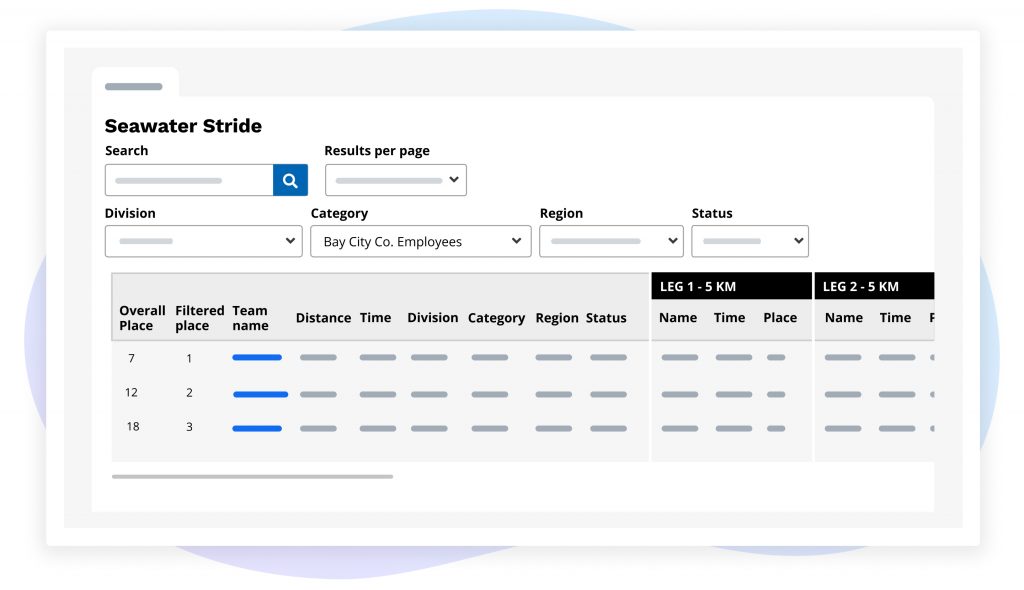1024x590 pixels.
Task: Select the tab above Seawater Stride heading
Action: pyautogui.click(x=134, y=86)
